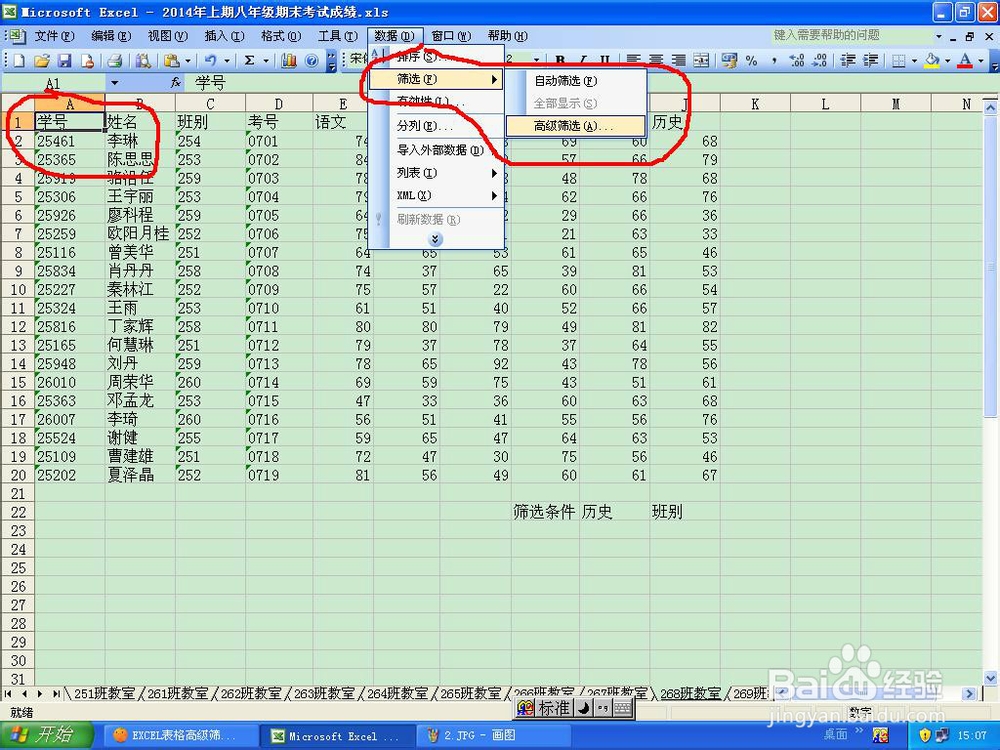Click the 开始 Start button
The width and height of the screenshot is (1000, 750).
tap(47, 735)
